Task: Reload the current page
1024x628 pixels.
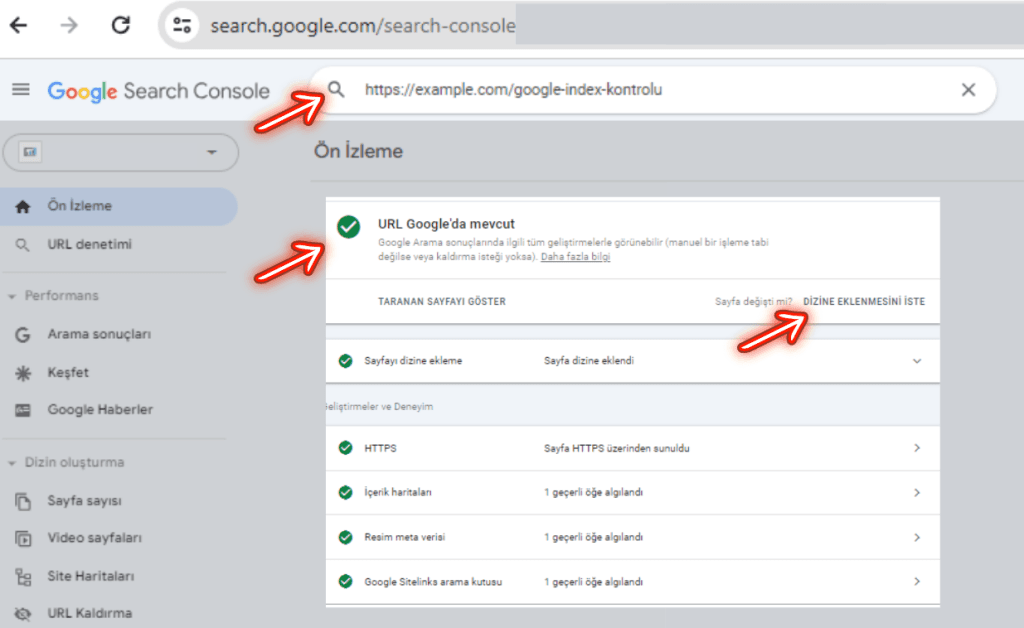Action: point(121,25)
